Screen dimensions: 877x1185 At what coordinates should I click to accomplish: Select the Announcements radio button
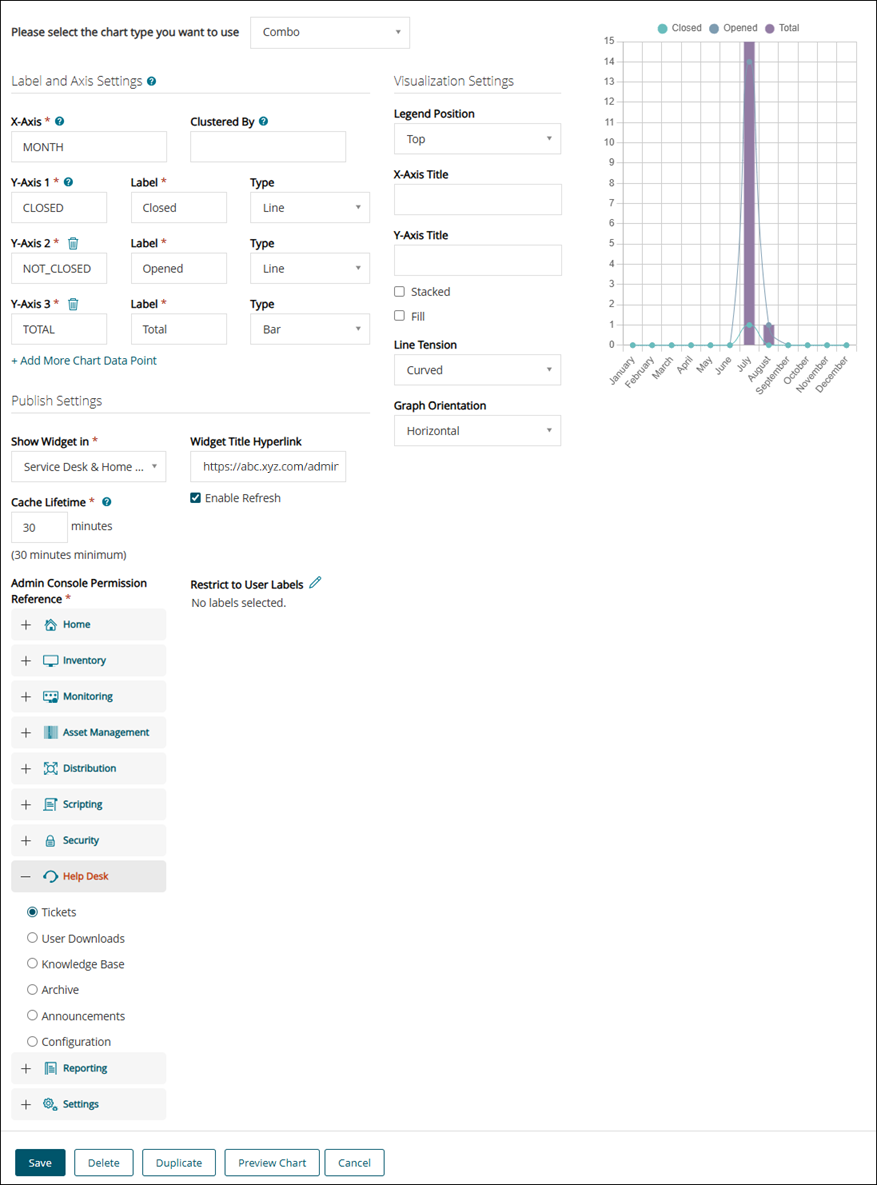33,1016
